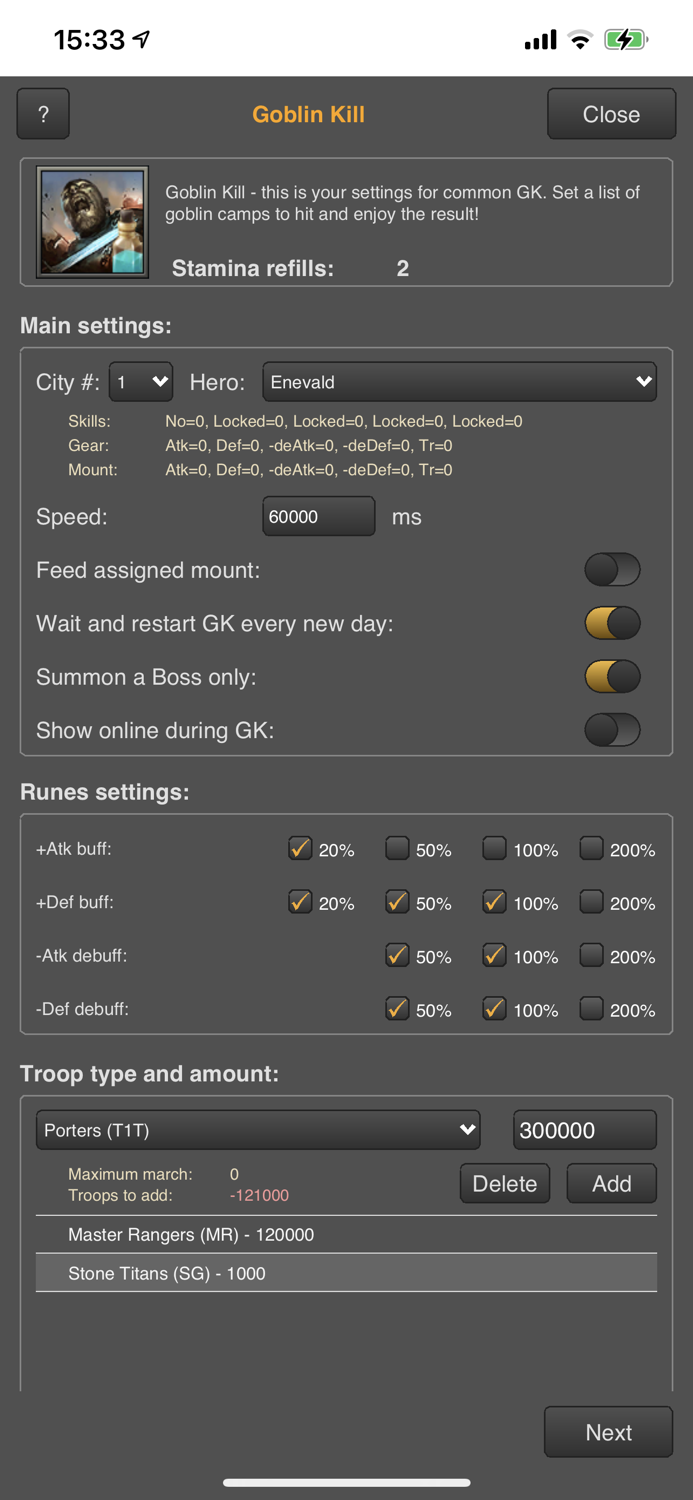The image size is (693, 1500).
Task: Click the Speed input field
Action: click(x=318, y=517)
